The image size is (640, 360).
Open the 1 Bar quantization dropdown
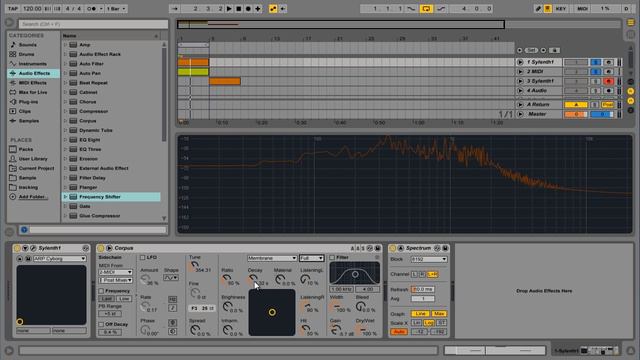click(116, 9)
